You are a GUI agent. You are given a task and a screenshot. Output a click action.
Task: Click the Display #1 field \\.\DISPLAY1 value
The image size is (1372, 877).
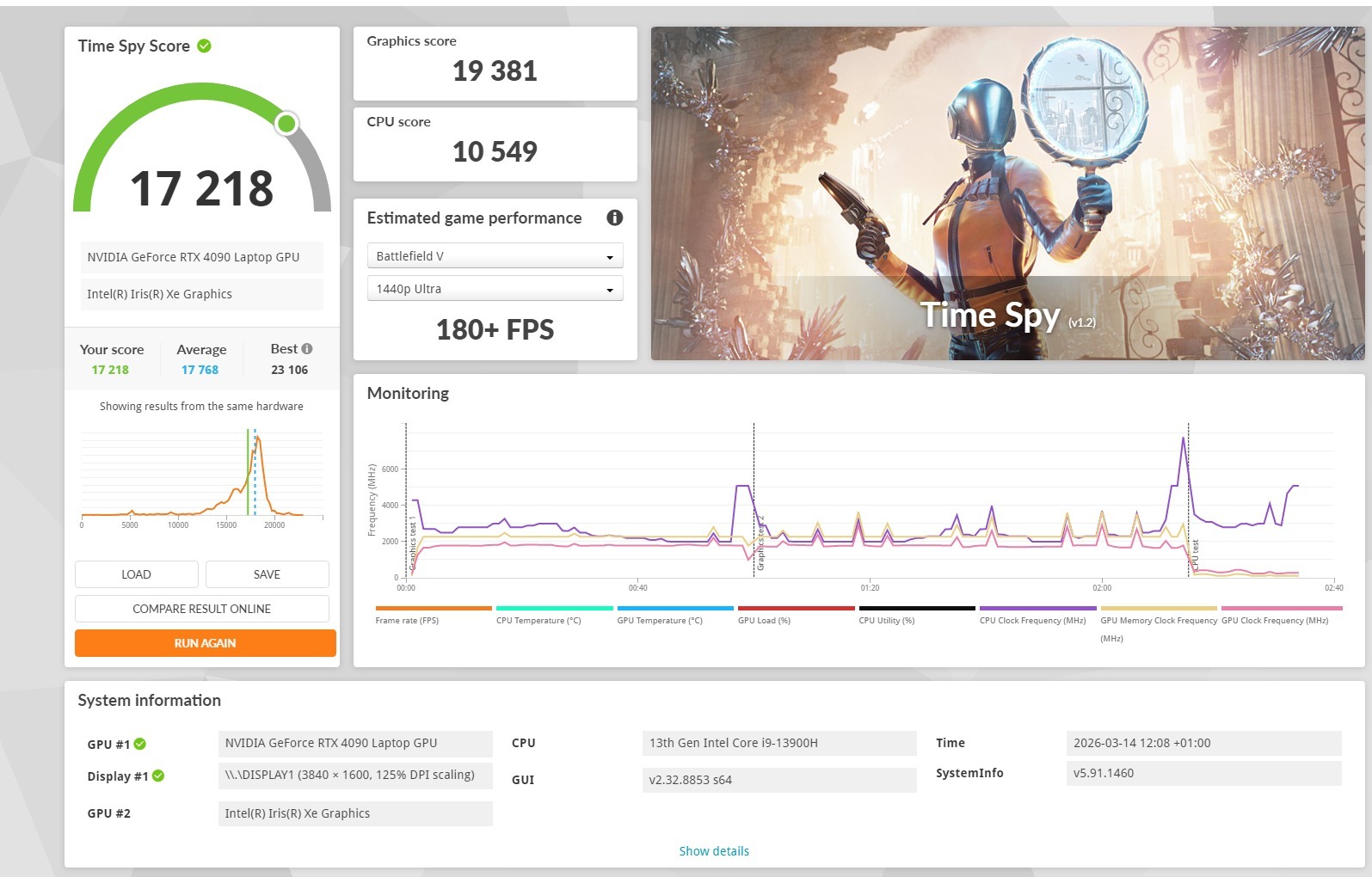coord(355,775)
